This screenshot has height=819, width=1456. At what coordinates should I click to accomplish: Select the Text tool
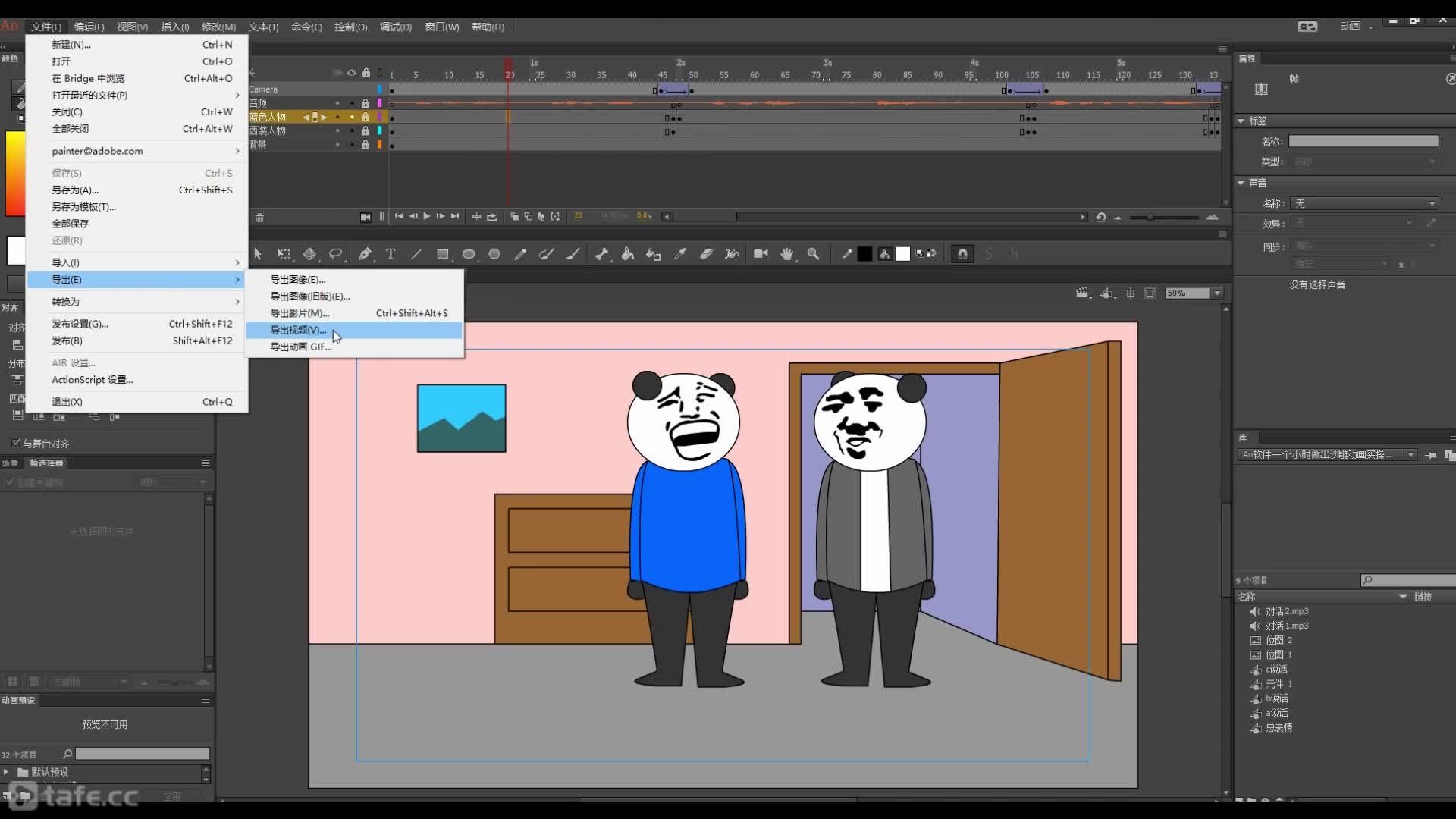pos(391,254)
